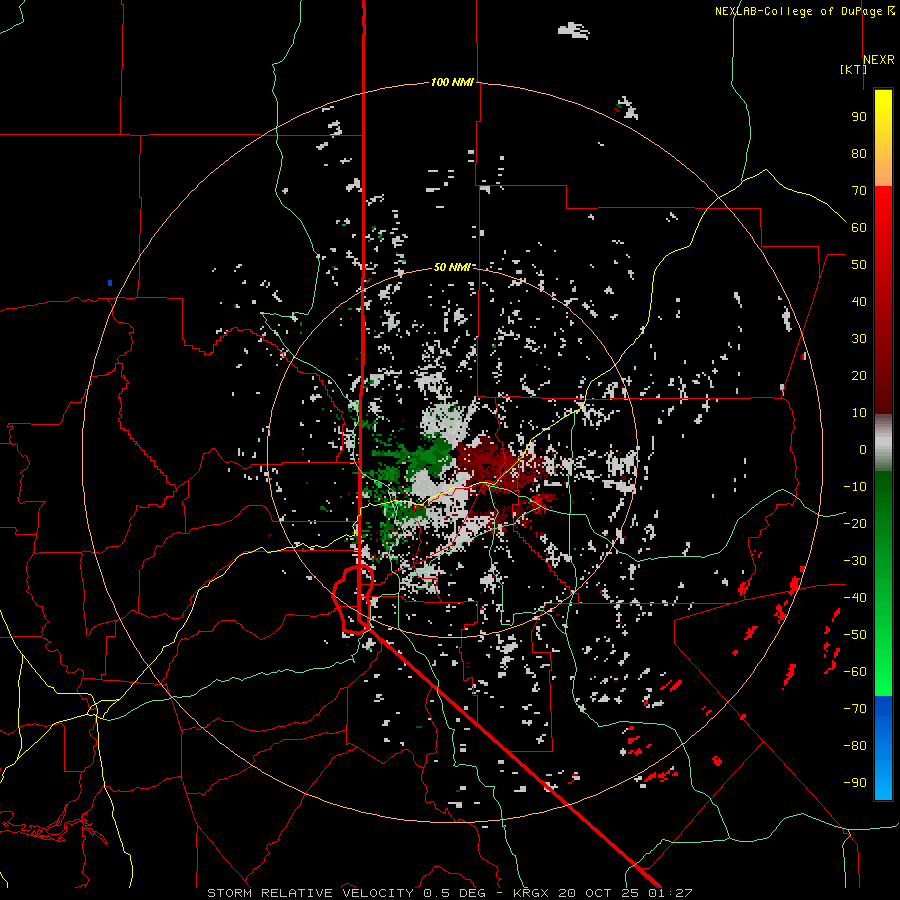900x900 pixels.
Task: Click the 30 value on velocity scale
Action: [x=859, y=339]
